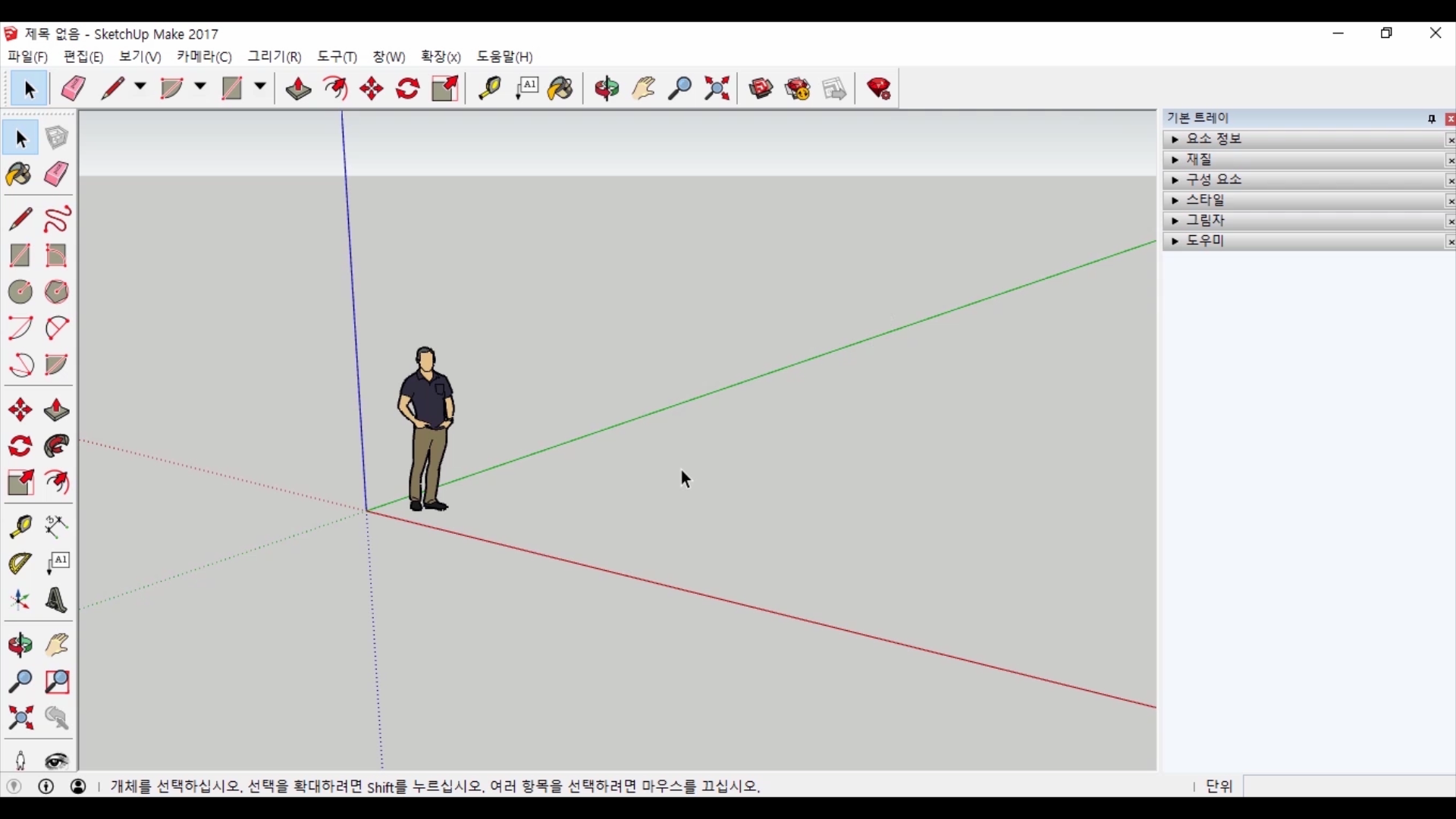Click the Zoom Extents icon in top toolbar
Screen dimensions: 1456x819
(717, 89)
